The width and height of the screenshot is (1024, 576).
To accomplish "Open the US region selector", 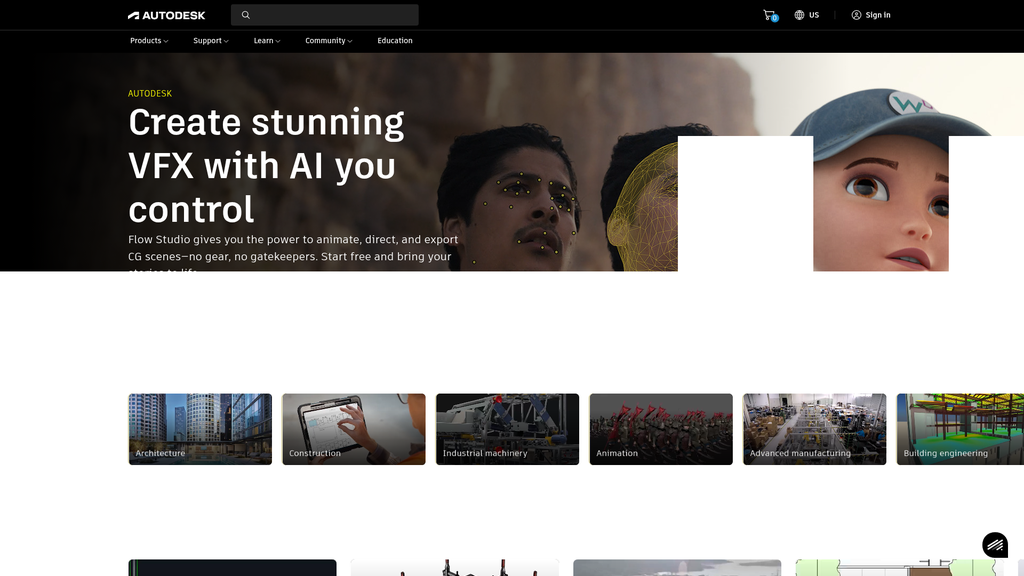I will coord(807,15).
